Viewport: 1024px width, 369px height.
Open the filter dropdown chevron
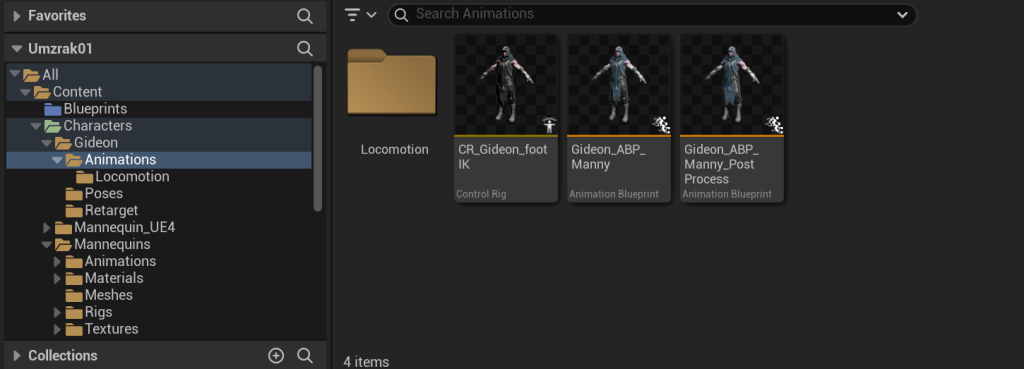click(372, 15)
